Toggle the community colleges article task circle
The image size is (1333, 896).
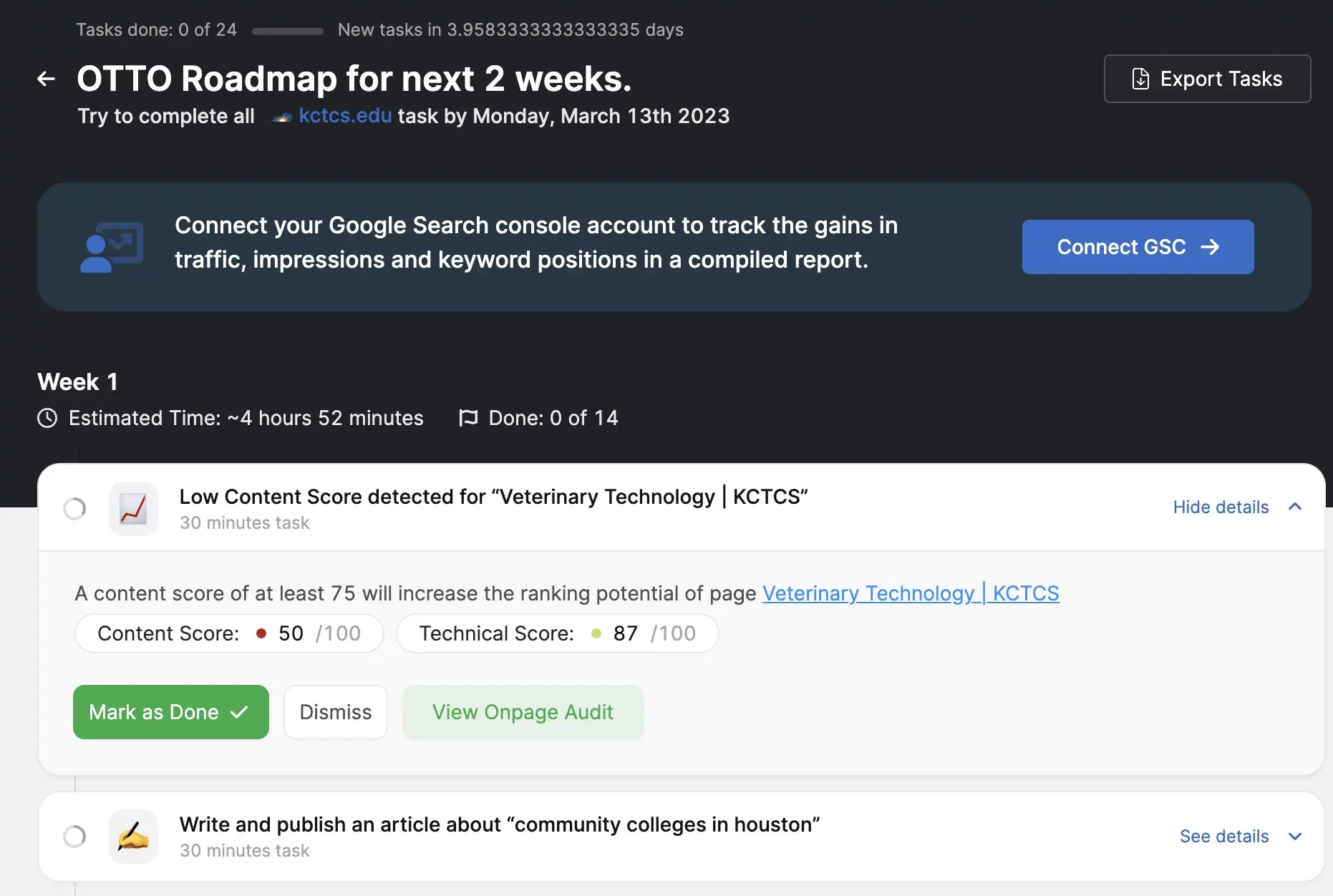tap(74, 836)
